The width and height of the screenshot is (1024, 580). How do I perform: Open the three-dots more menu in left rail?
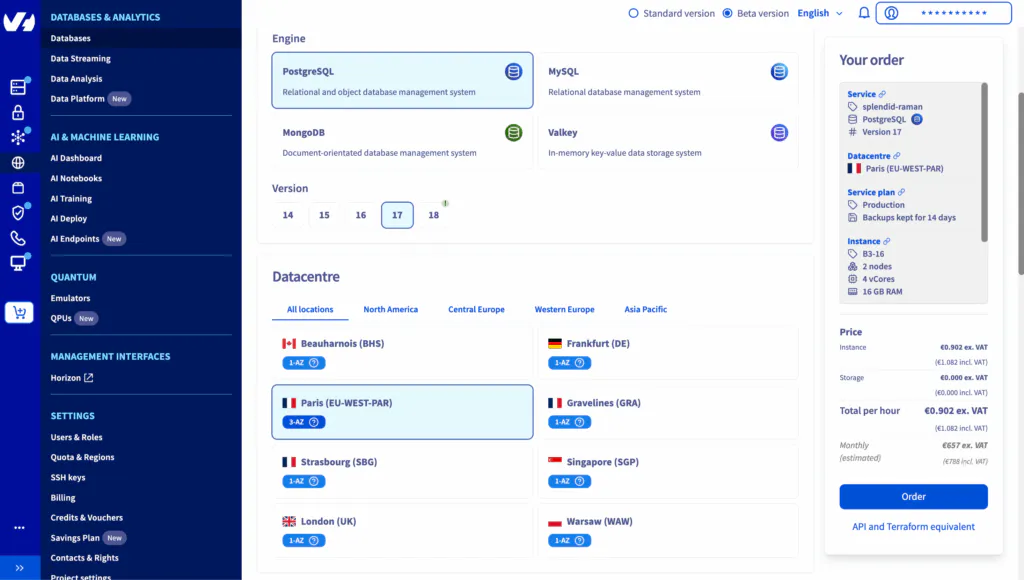tap(19, 528)
